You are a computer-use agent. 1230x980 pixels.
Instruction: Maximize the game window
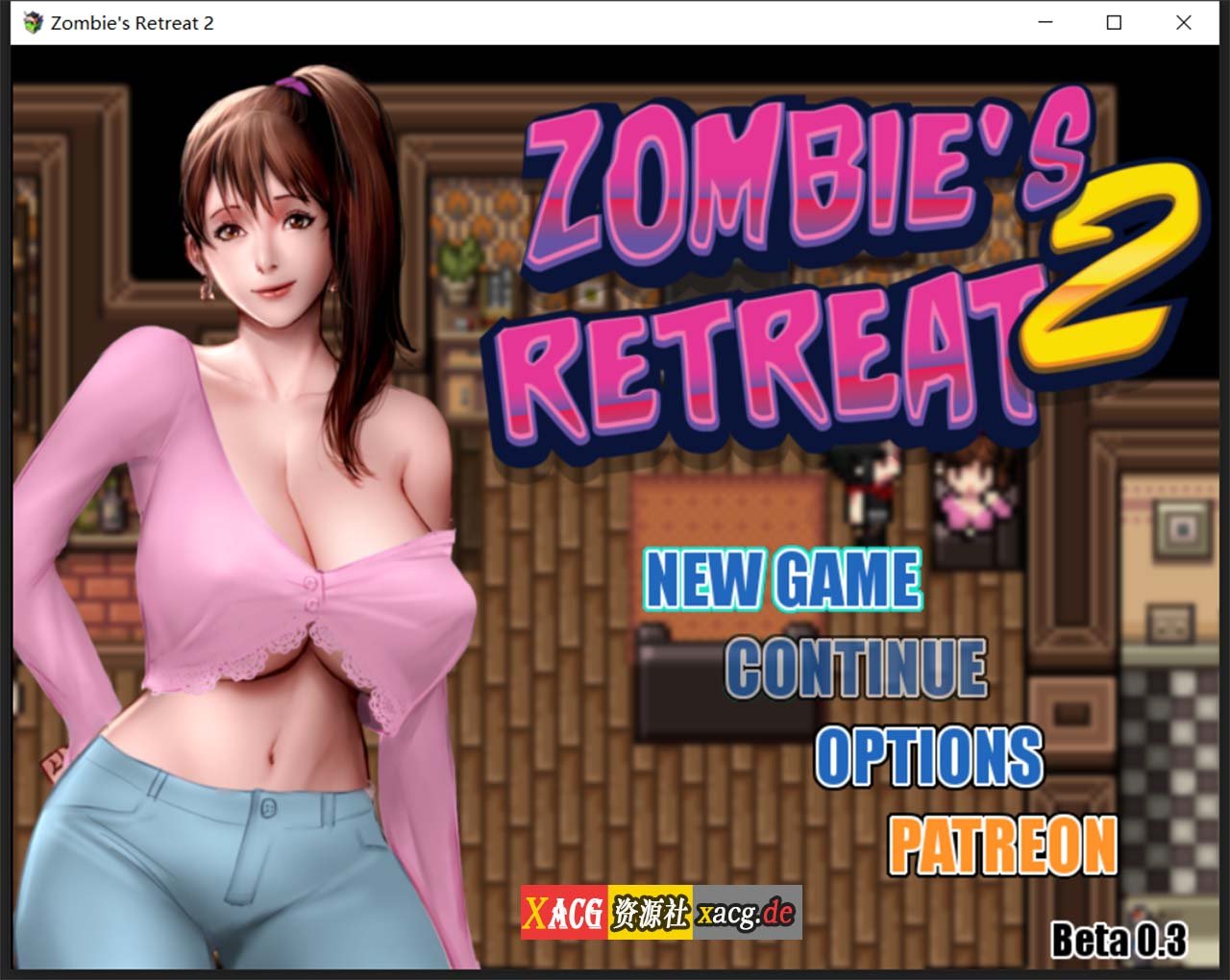tap(1114, 23)
